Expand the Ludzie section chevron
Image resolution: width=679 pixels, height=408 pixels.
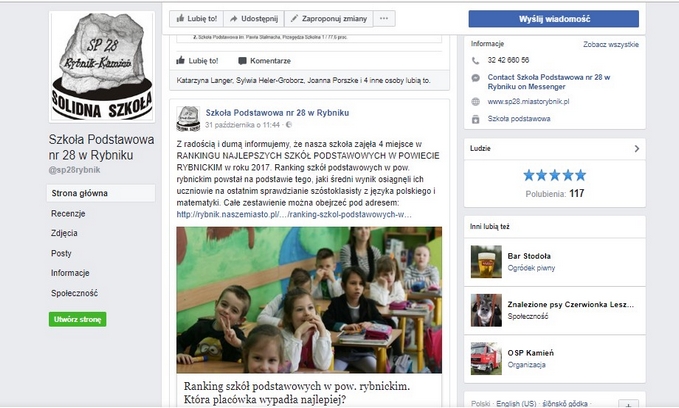tap(637, 149)
